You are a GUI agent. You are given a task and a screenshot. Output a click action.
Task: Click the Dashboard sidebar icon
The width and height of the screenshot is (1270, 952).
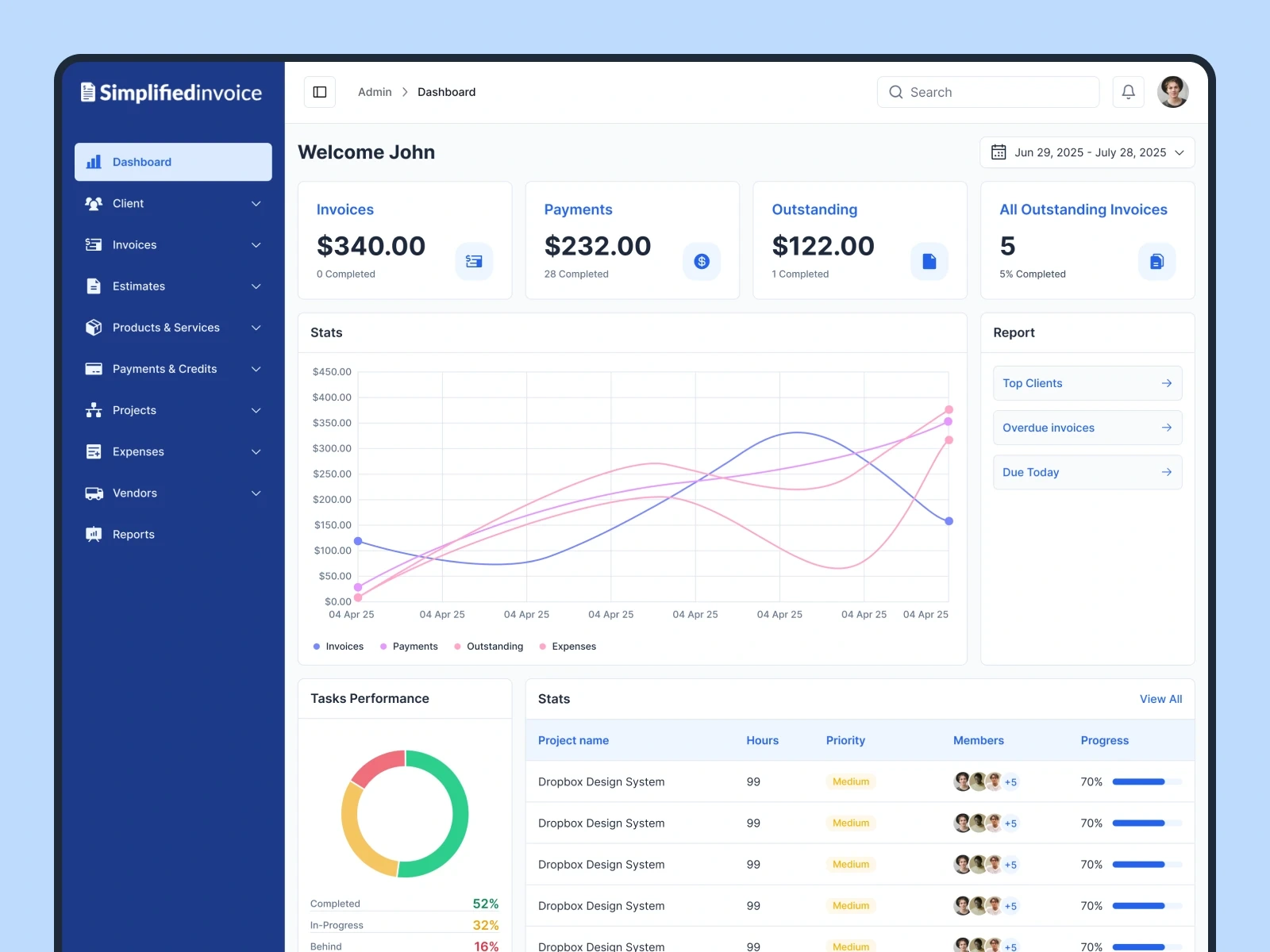pyautogui.click(x=94, y=162)
